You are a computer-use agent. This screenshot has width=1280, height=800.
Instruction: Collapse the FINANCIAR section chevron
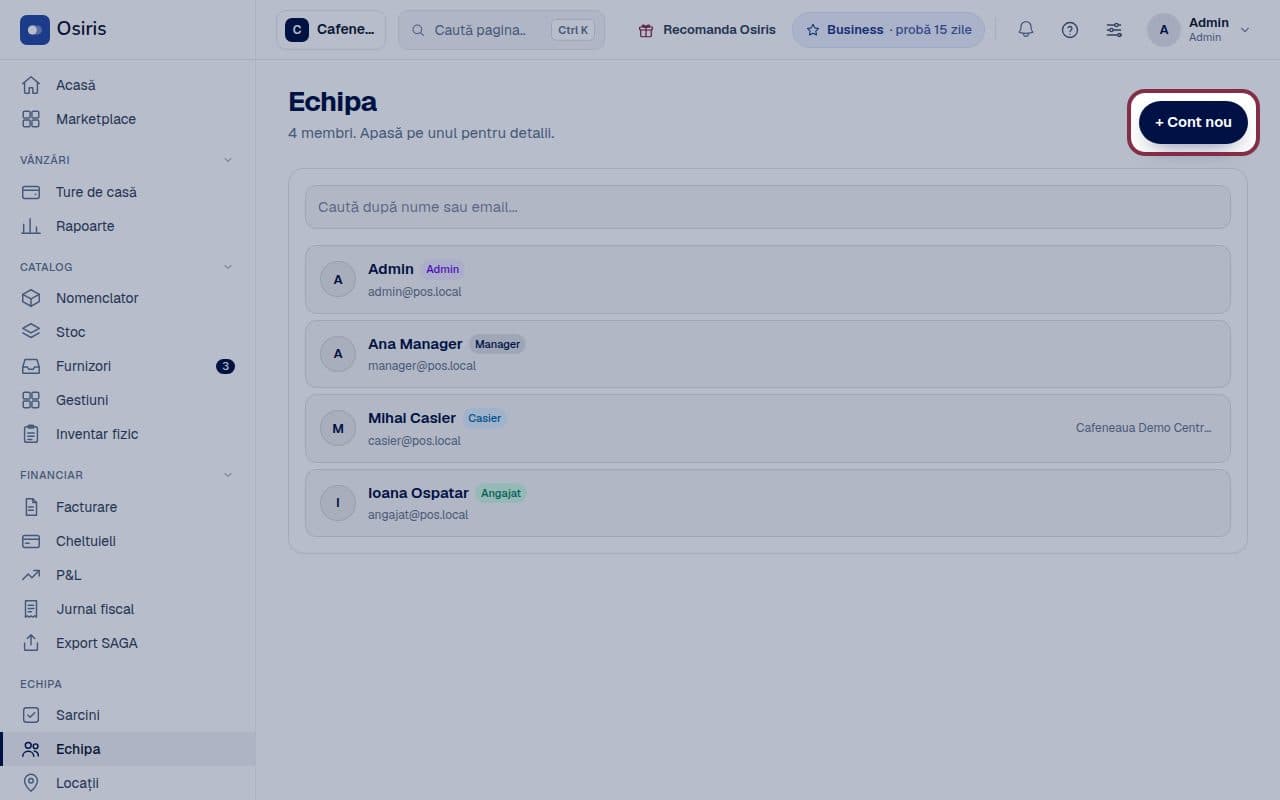coord(227,475)
